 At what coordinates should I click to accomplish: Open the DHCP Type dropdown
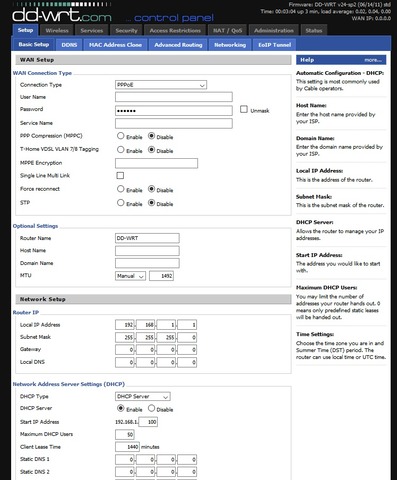pos(143,396)
